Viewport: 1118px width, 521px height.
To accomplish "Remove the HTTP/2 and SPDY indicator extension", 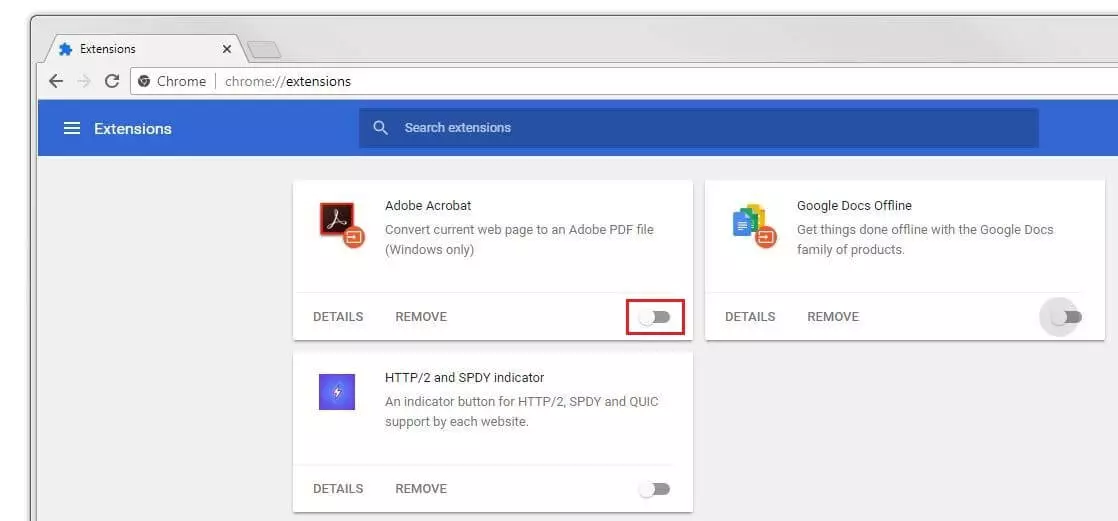I will coord(421,489).
